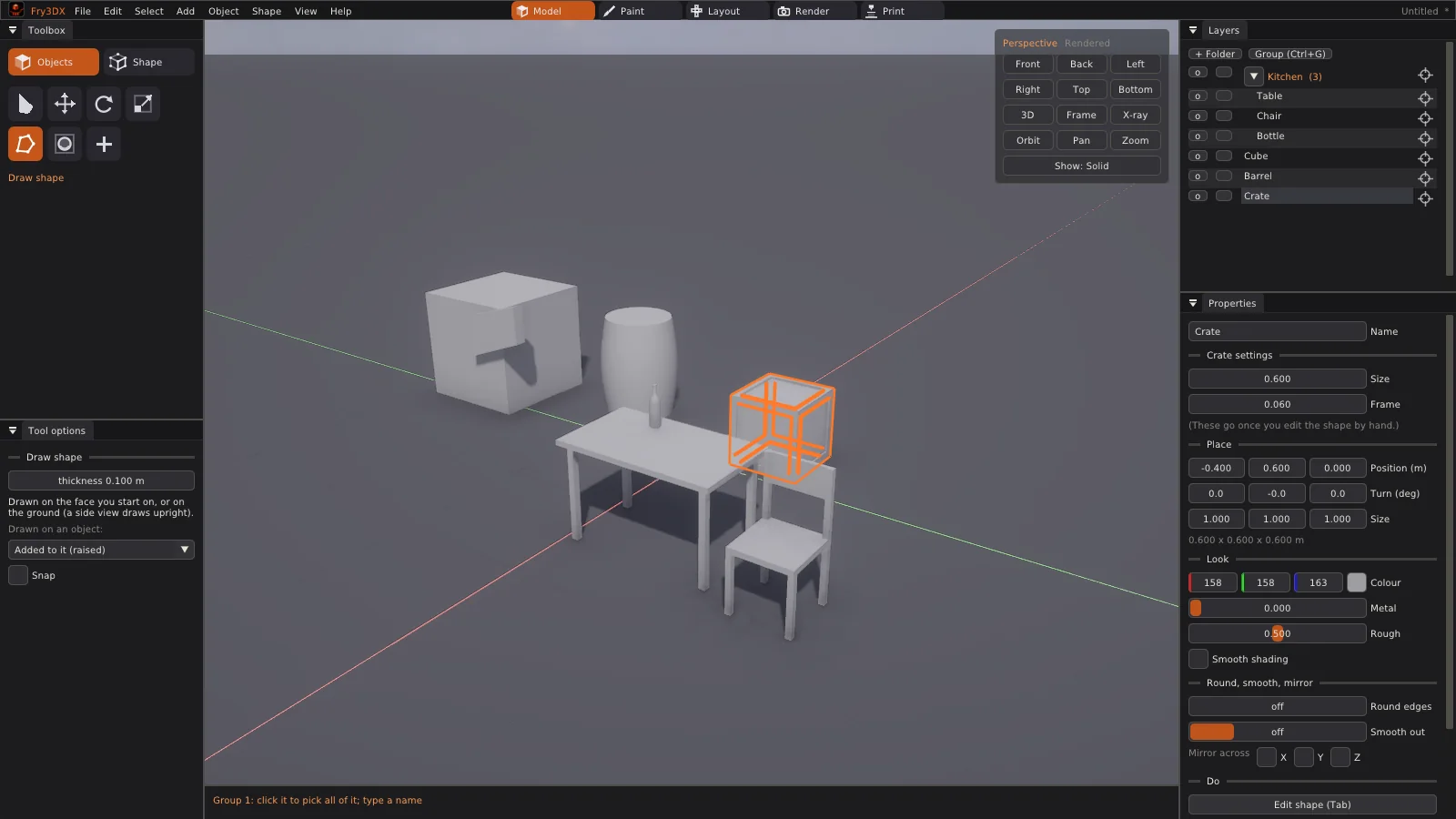Locate the Cube layer target icon

pyautogui.click(x=1425, y=157)
